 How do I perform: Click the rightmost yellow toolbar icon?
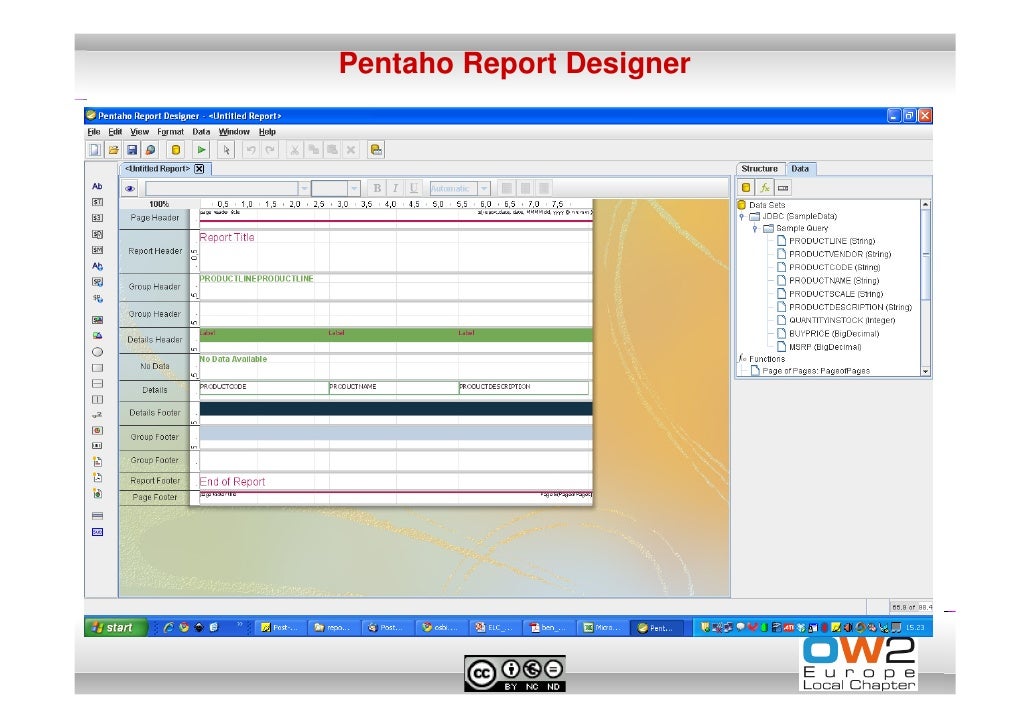pyautogui.click(x=376, y=150)
